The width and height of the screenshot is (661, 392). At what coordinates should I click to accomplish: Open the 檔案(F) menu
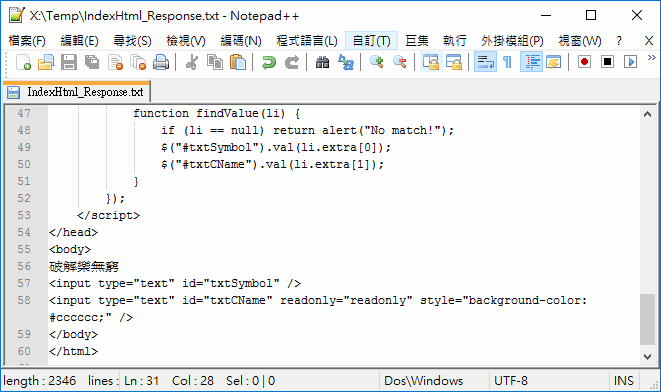click(27, 41)
